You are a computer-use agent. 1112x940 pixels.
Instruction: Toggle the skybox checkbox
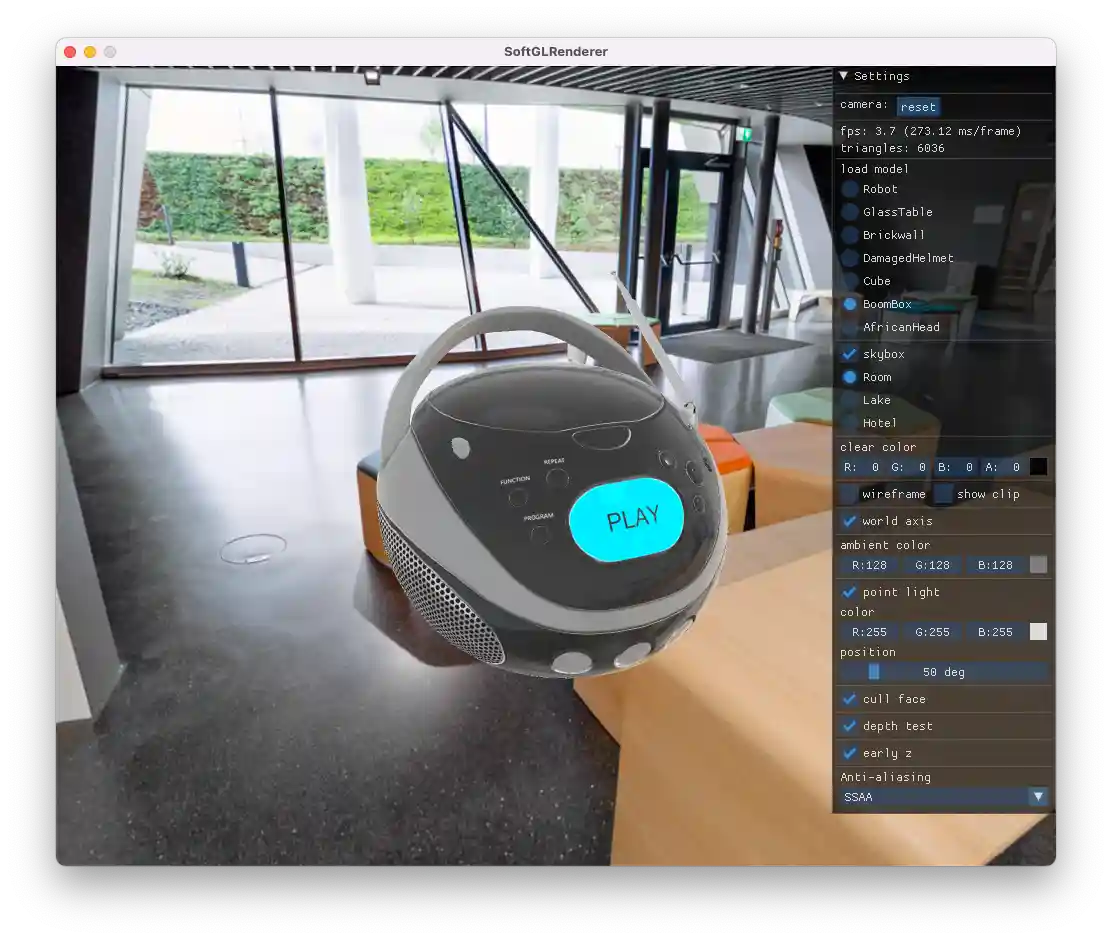click(x=850, y=354)
